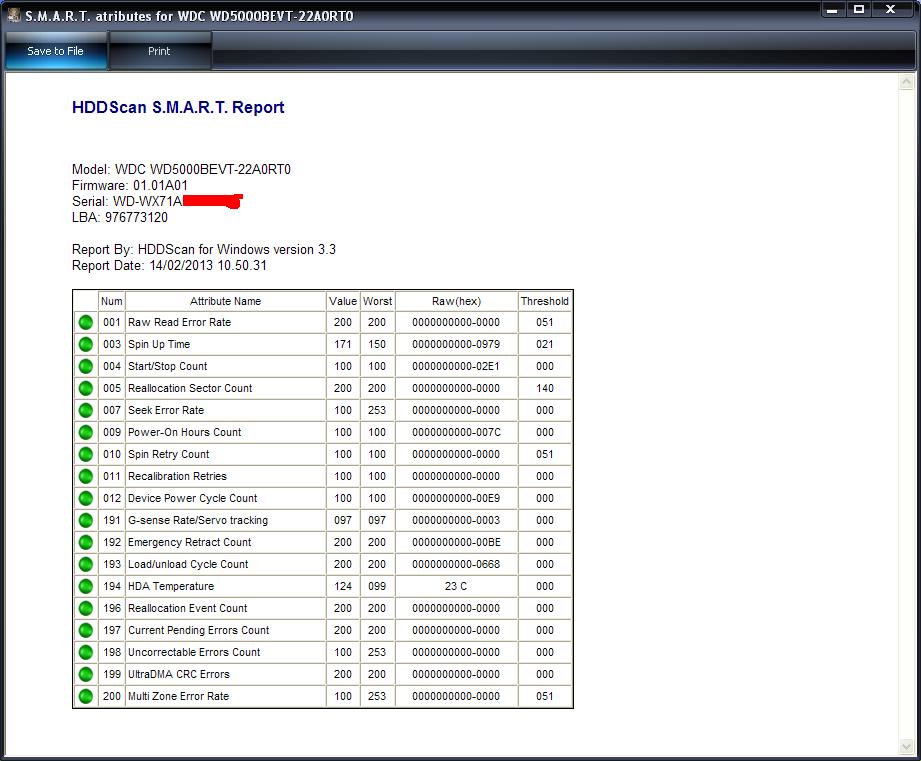The image size is (921, 761).
Task: Click the Report Date line
Action: pos(169,265)
